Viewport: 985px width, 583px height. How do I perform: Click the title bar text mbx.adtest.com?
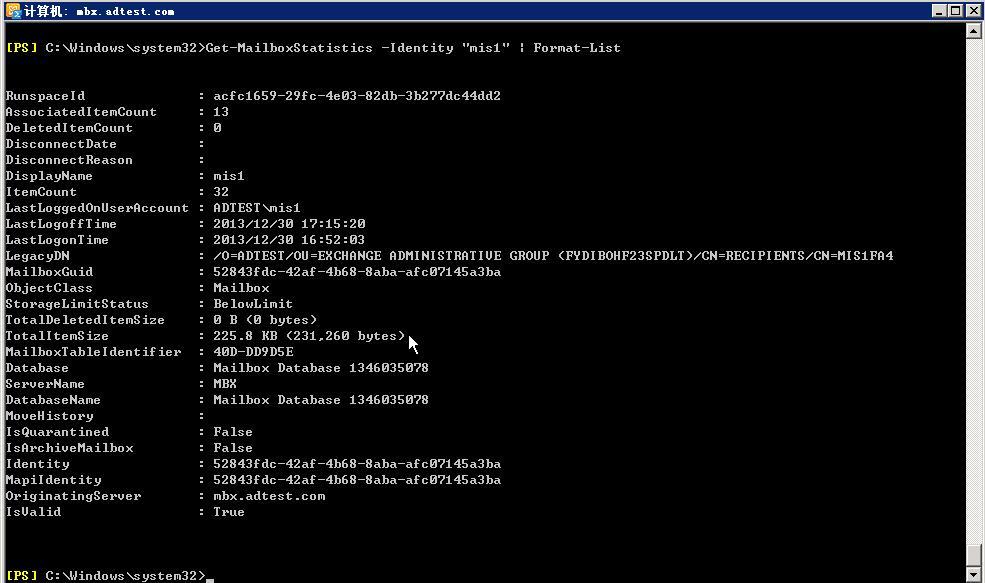pyautogui.click(x=125, y=11)
